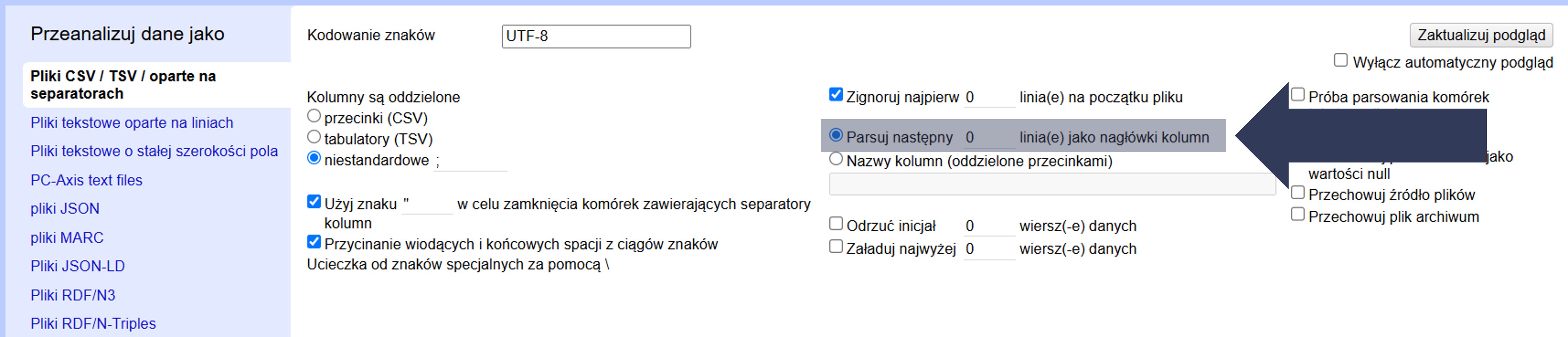
Task: Click the column names text field
Action: tap(1052, 184)
